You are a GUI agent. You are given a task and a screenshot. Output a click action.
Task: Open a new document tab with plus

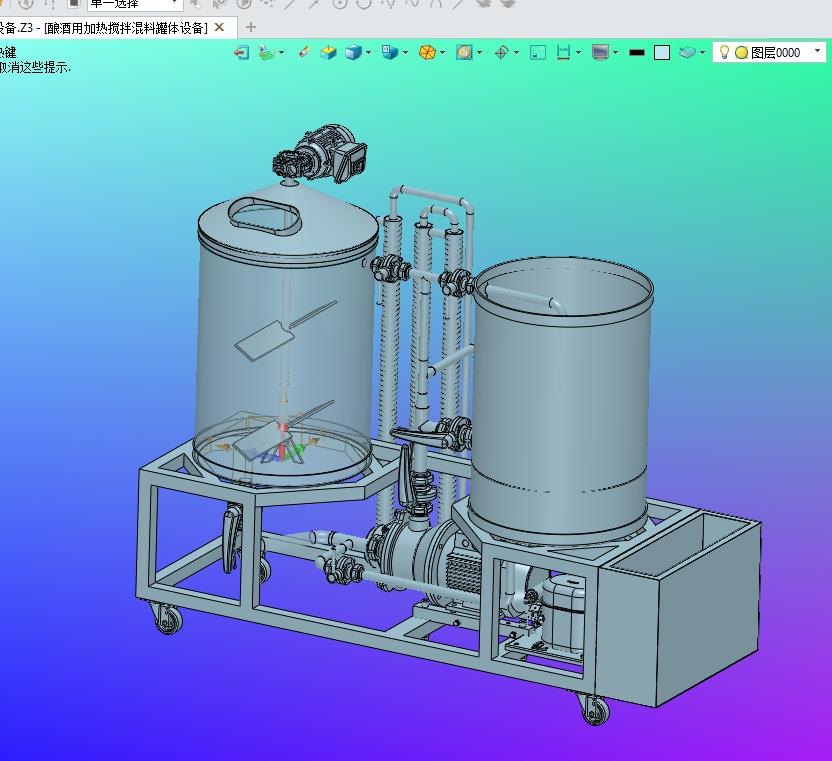click(251, 27)
